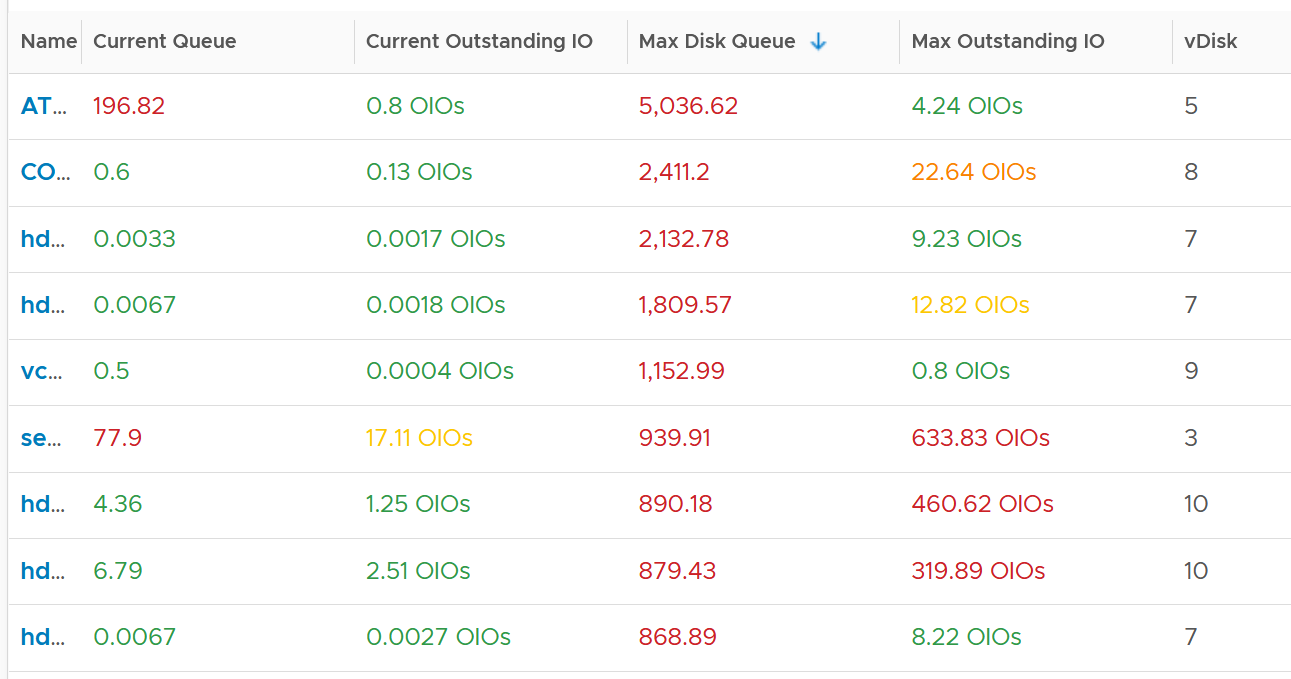Screen dimensions: 1291x679
Task: Open the hd... link with 2,132.78 max queue
Action: [x=43, y=239]
